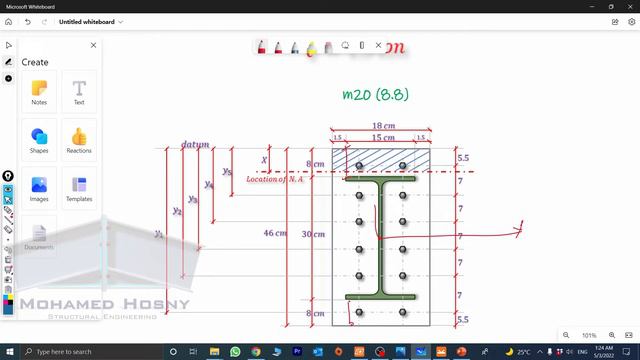This screenshot has height=360, width=640.
Task: Go to the whiteboard Home screen
Action: (x=9, y=22)
